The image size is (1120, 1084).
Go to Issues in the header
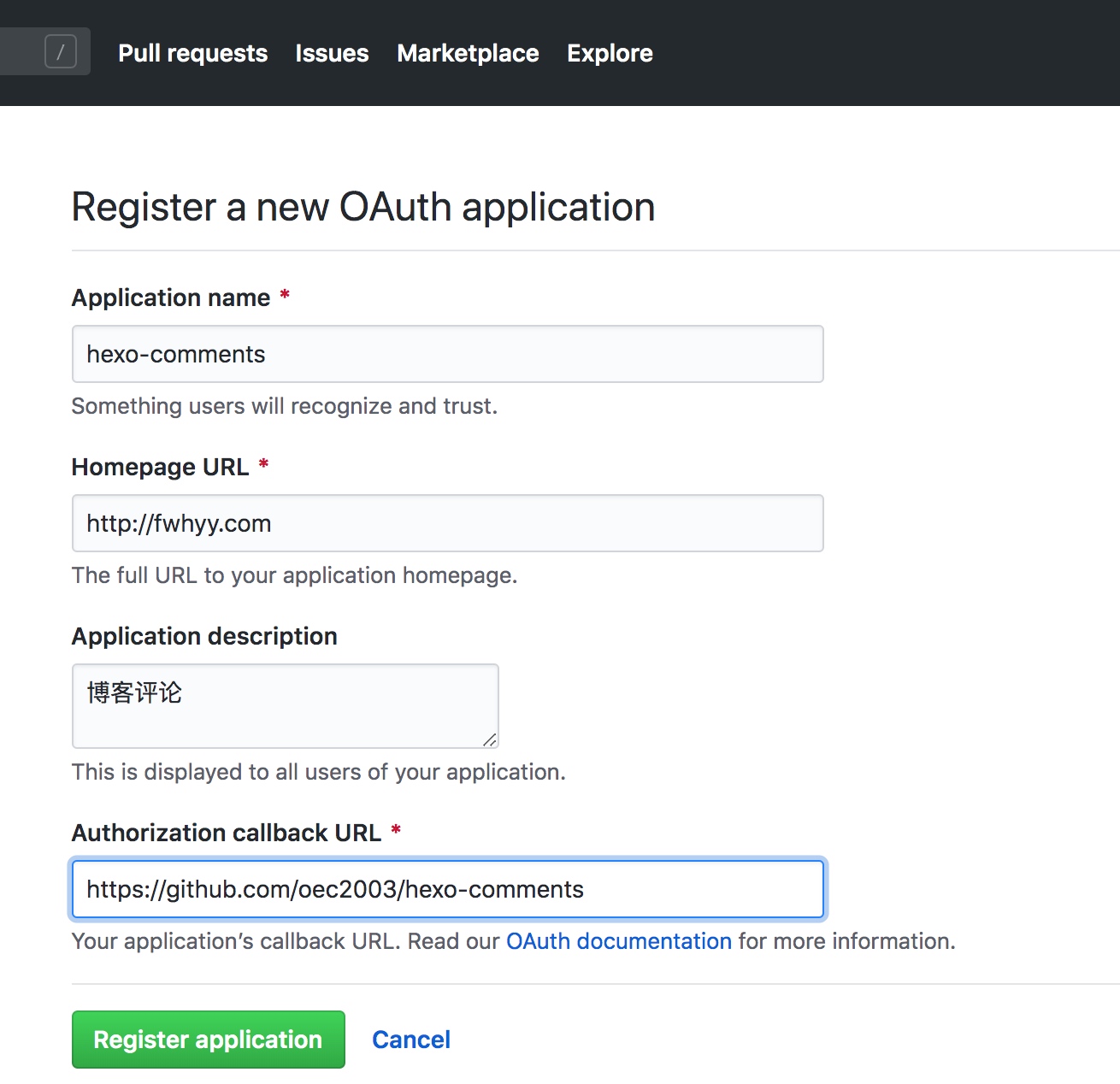(332, 53)
